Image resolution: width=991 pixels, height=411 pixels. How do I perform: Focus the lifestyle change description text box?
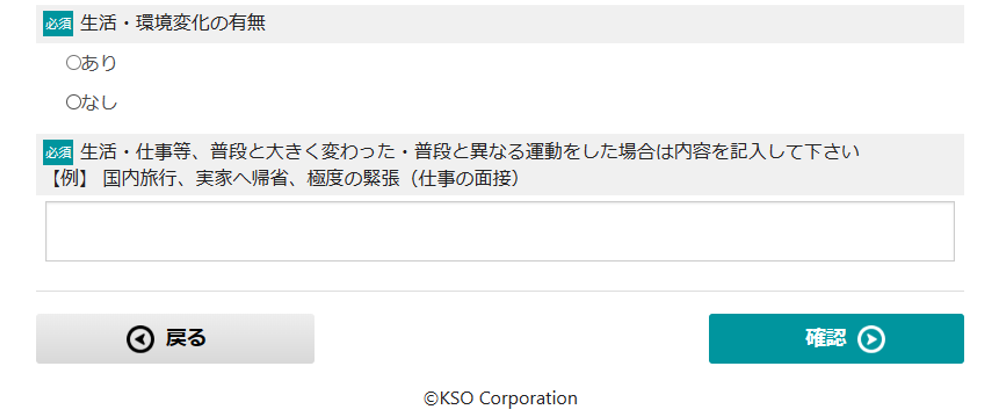[x=500, y=231]
